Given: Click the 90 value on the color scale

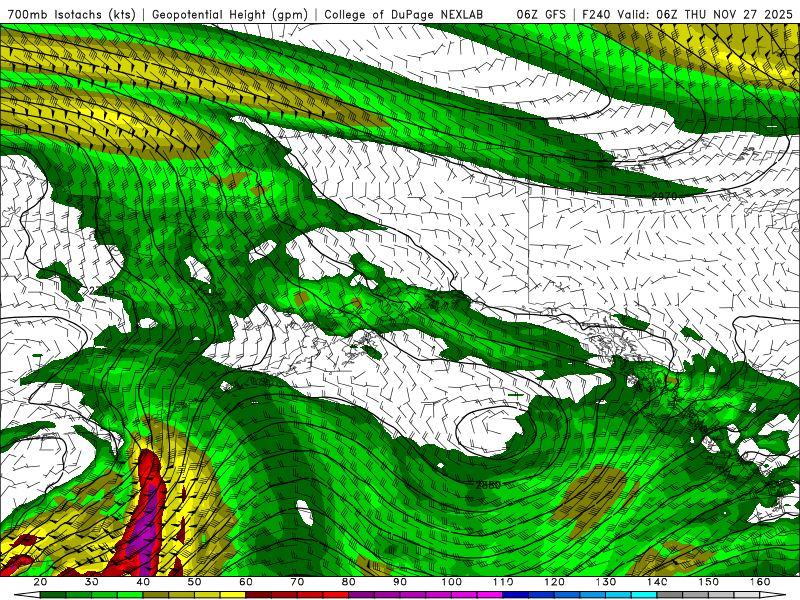Looking at the screenshot, I should tap(400, 582).
